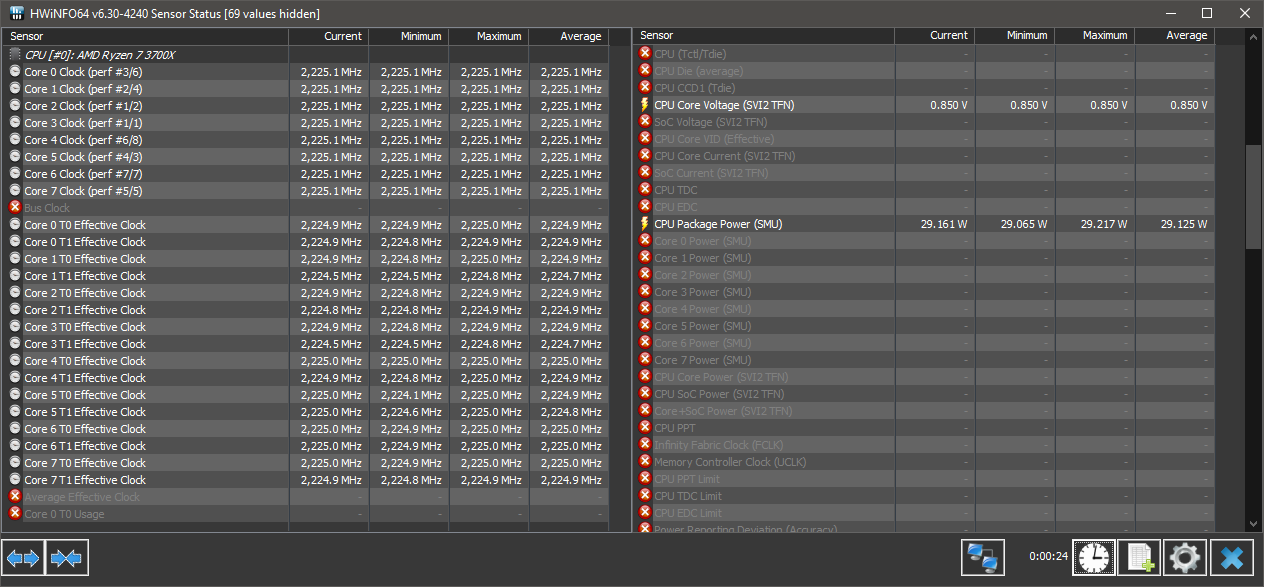Select the Core 1 T1 Effective Clock row
The height and width of the screenshot is (587, 1264).
305,276
